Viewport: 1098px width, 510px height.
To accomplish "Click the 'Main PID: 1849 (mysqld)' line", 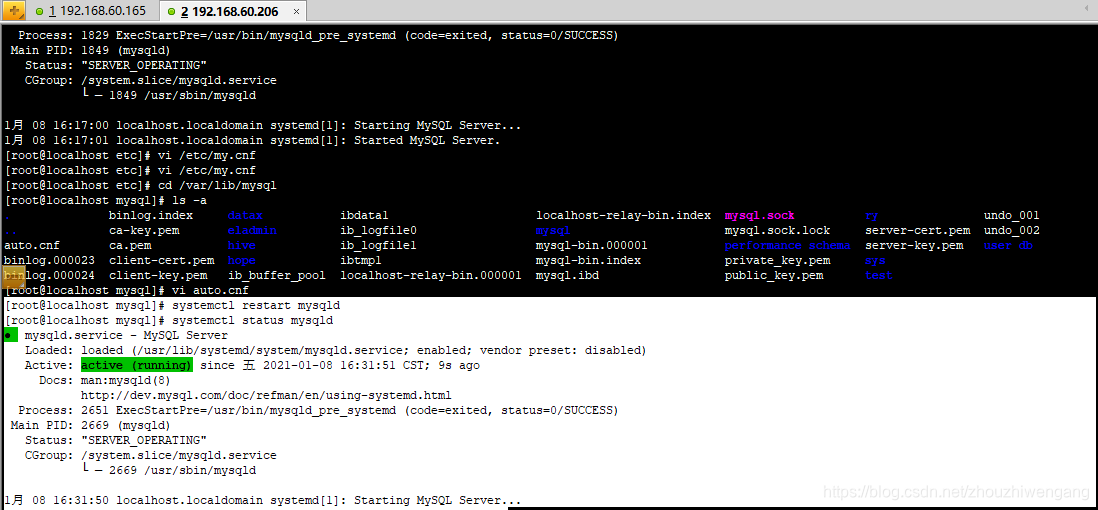I will point(91,50).
